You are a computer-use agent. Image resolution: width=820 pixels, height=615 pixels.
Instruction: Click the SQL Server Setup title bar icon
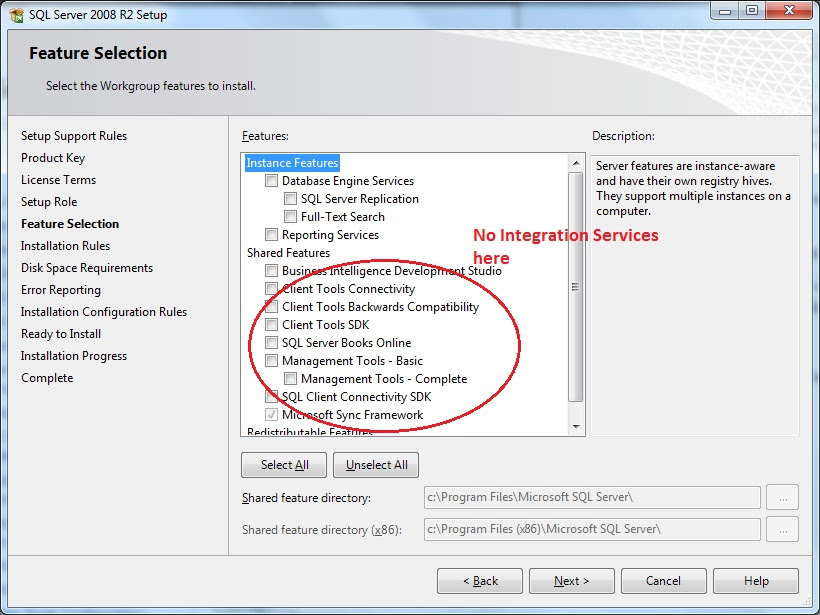point(17,15)
